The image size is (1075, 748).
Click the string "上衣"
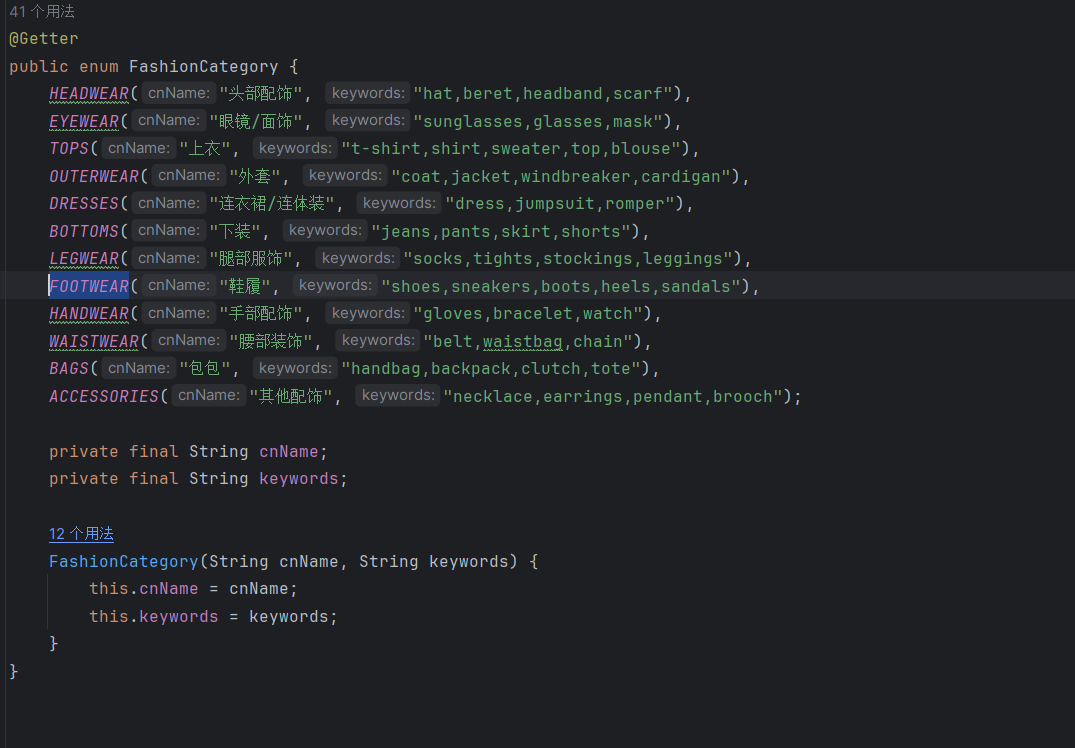204,149
